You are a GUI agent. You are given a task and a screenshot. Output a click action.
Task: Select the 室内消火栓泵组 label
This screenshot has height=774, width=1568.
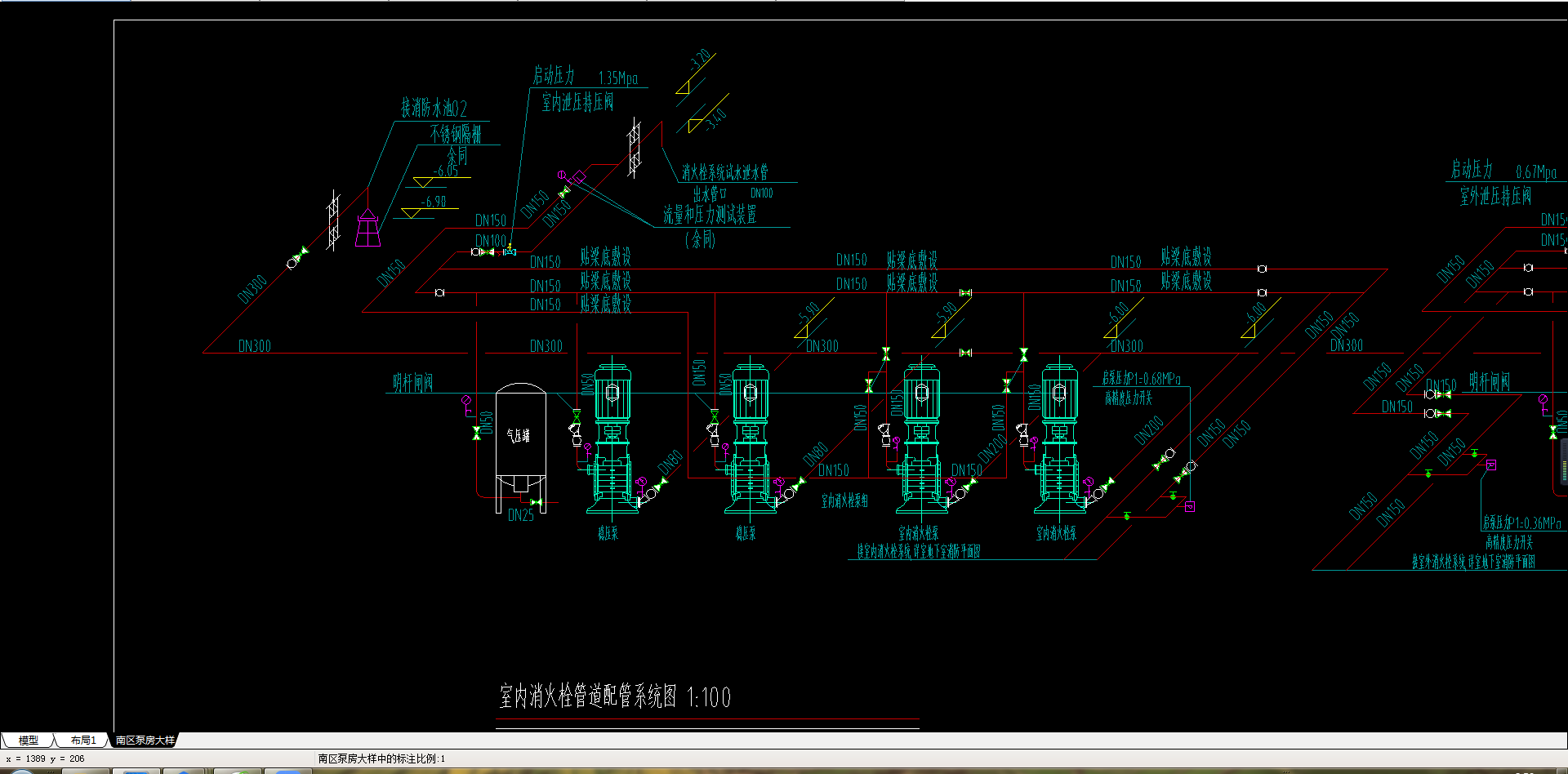(x=845, y=500)
